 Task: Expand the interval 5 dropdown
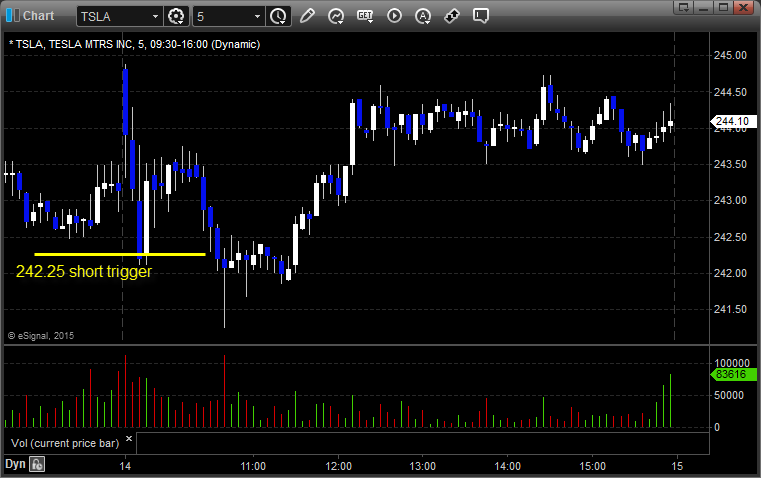coord(257,16)
